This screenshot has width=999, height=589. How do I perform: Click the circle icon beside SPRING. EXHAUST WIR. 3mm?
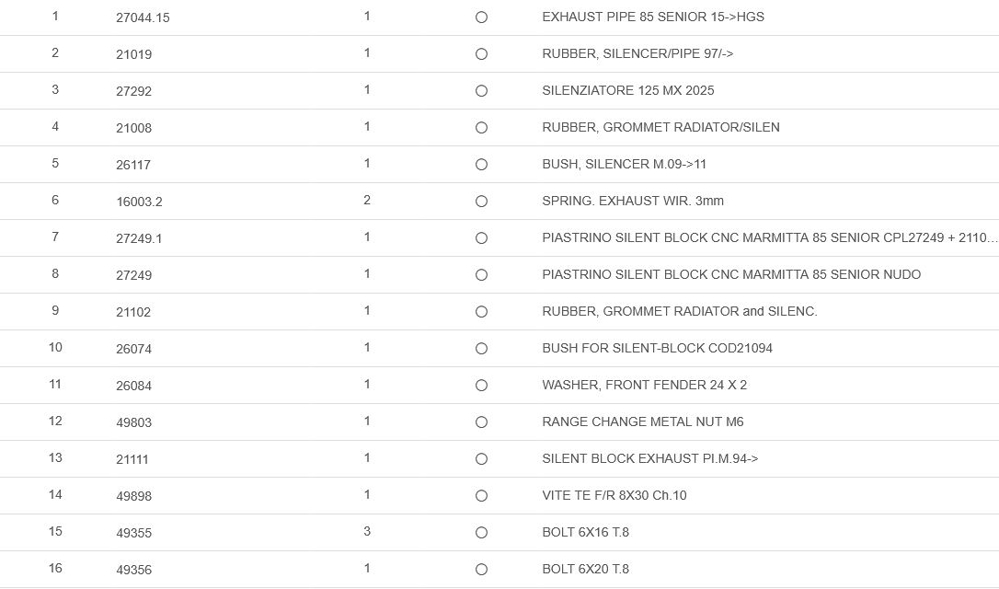pos(481,201)
